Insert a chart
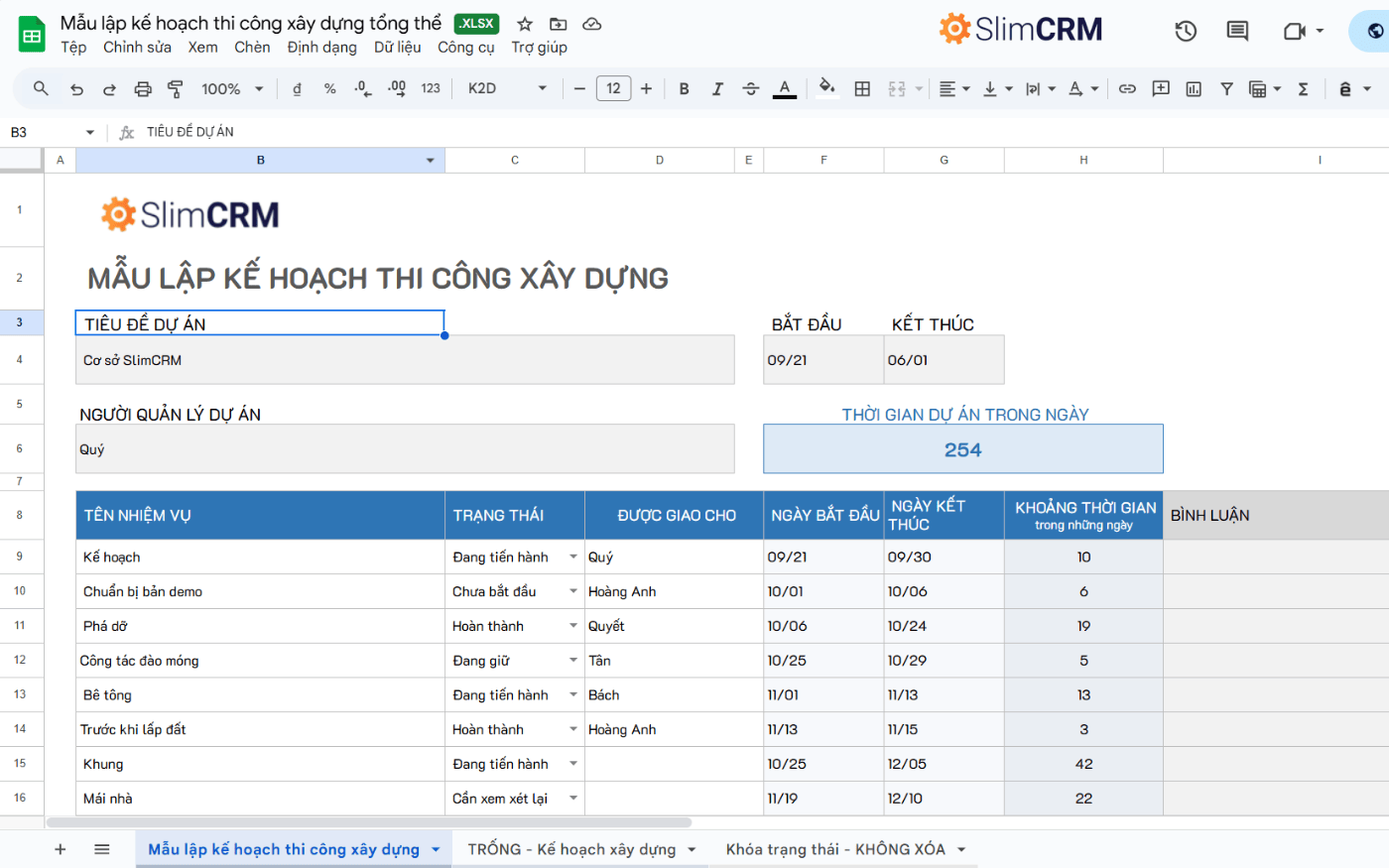Image resolution: width=1389 pixels, height=868 pixels. pos(1194,89)
